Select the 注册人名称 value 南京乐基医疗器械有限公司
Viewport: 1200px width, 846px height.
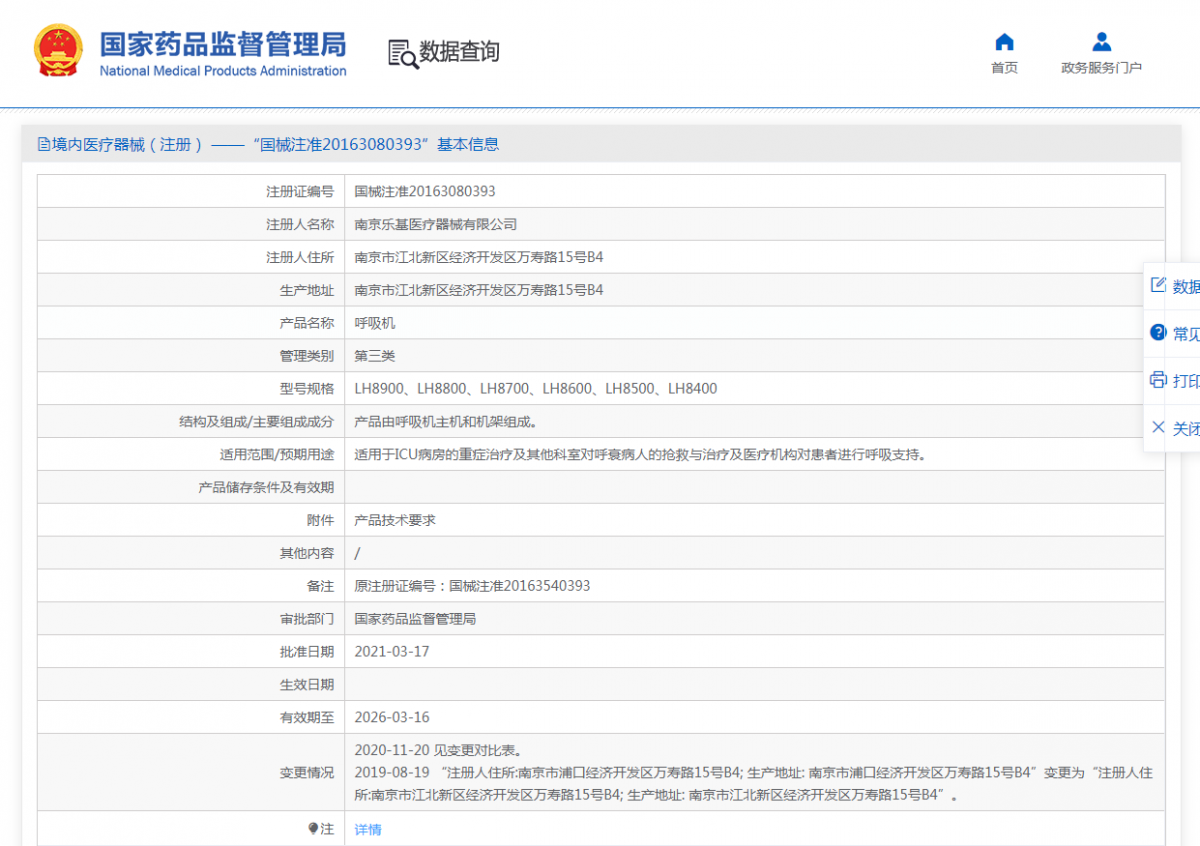click(x=434, y=223)
